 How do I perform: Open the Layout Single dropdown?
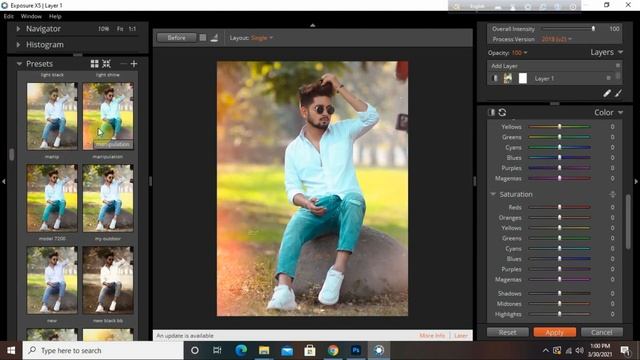point(262,38)
